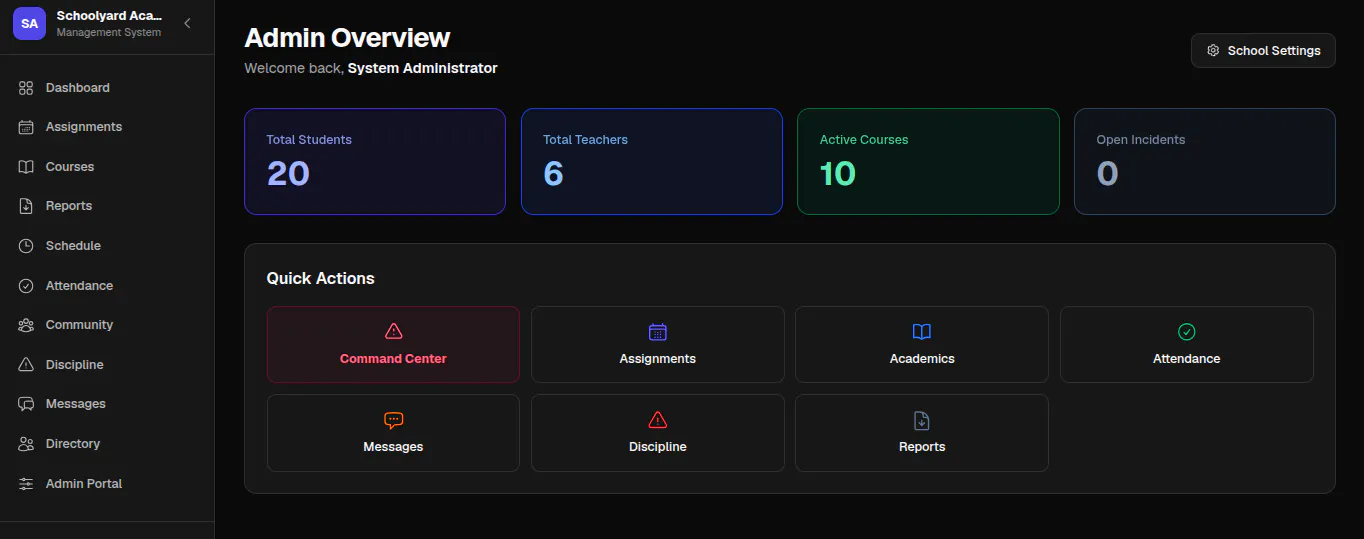
Task: Click the 'Quick Actions' section heading
Action: (320, 279)
